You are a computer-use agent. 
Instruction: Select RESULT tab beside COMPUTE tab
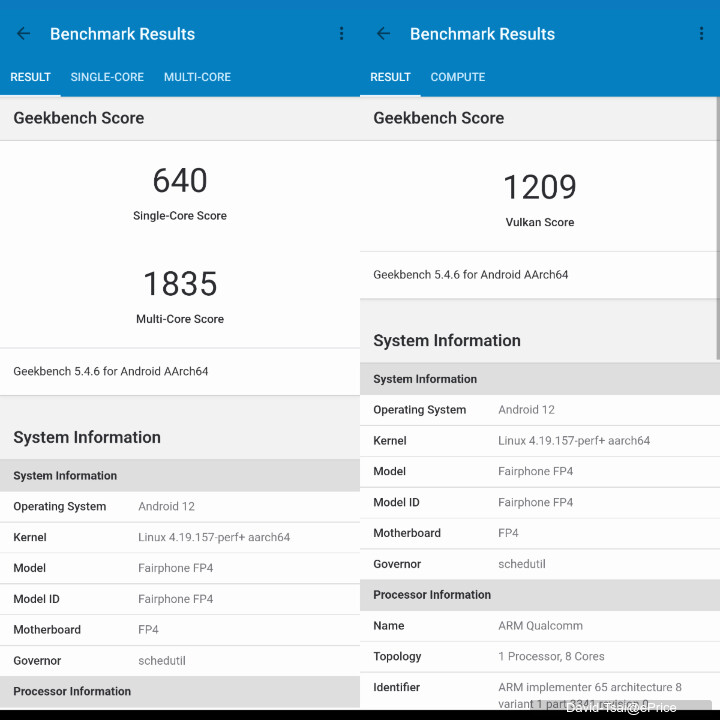(x=390, y=77)
